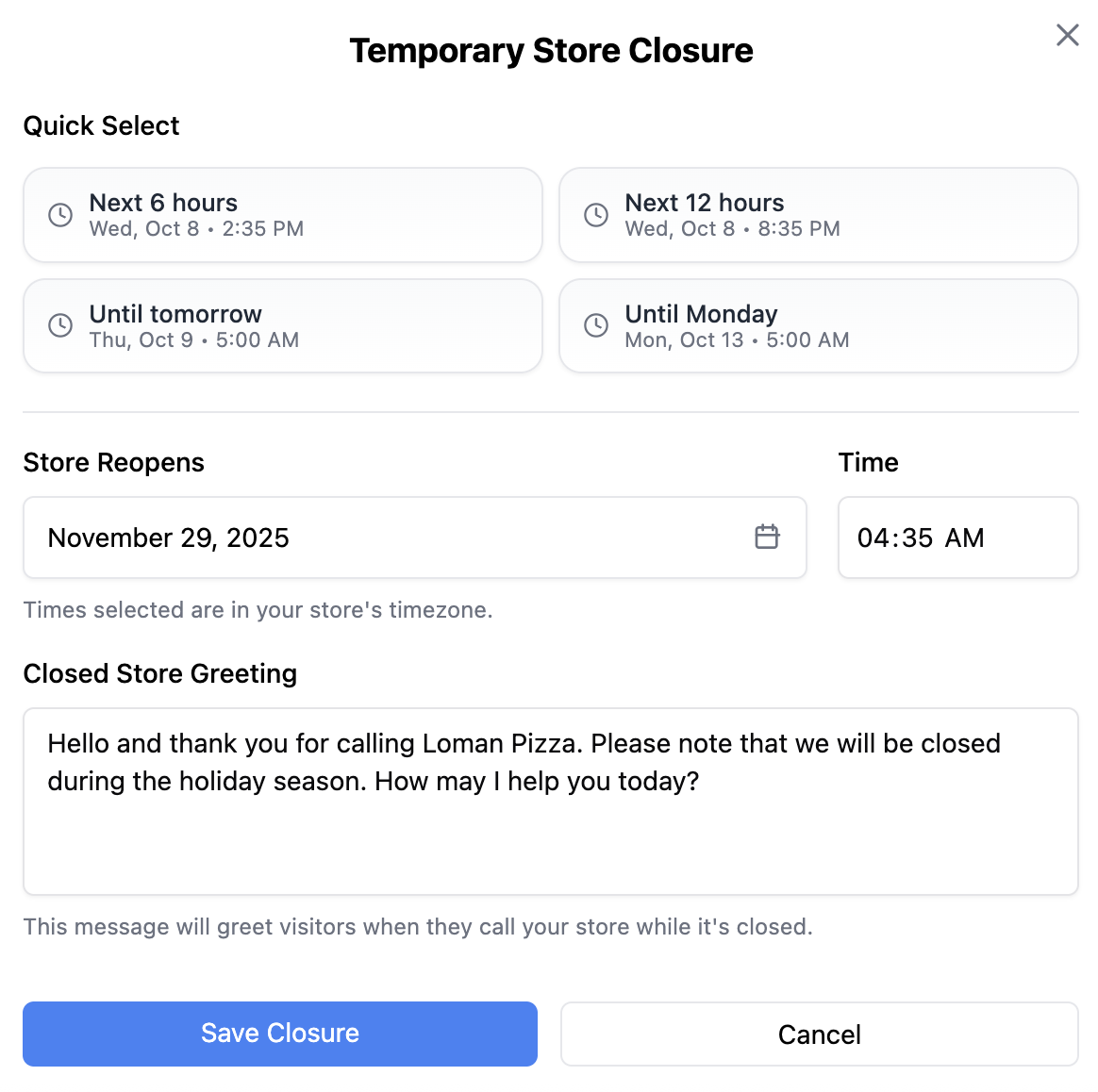Click the November 29, 2025 date field
This screenshot has width=1098, height=1092.
tap(377, 538)
